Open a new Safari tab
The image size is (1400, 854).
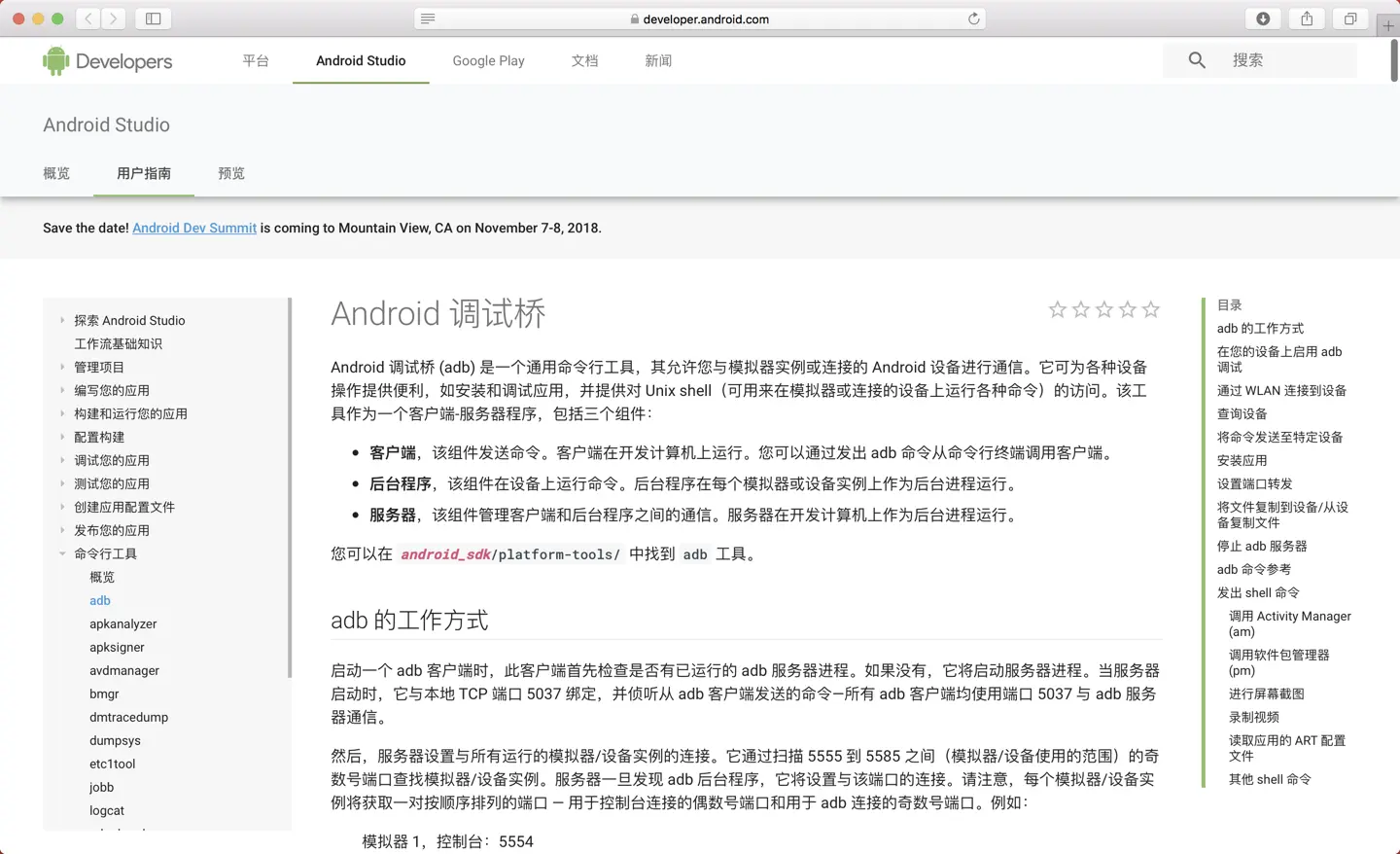[x=1388, y=25]
